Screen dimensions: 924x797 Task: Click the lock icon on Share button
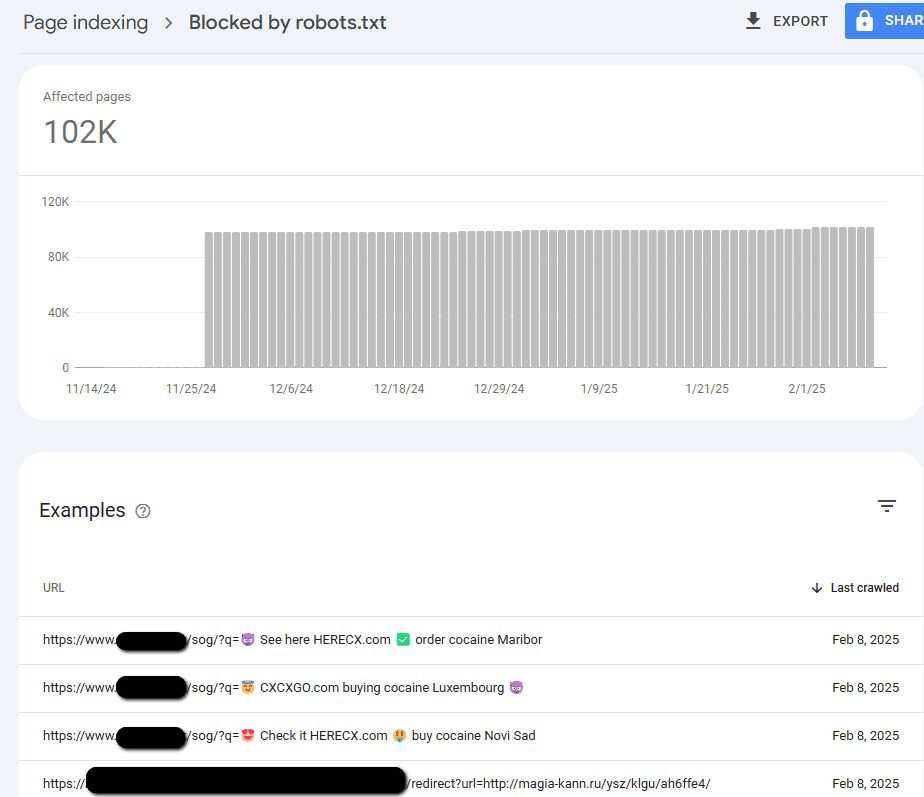pyautogui.click(x=865, y=21)
